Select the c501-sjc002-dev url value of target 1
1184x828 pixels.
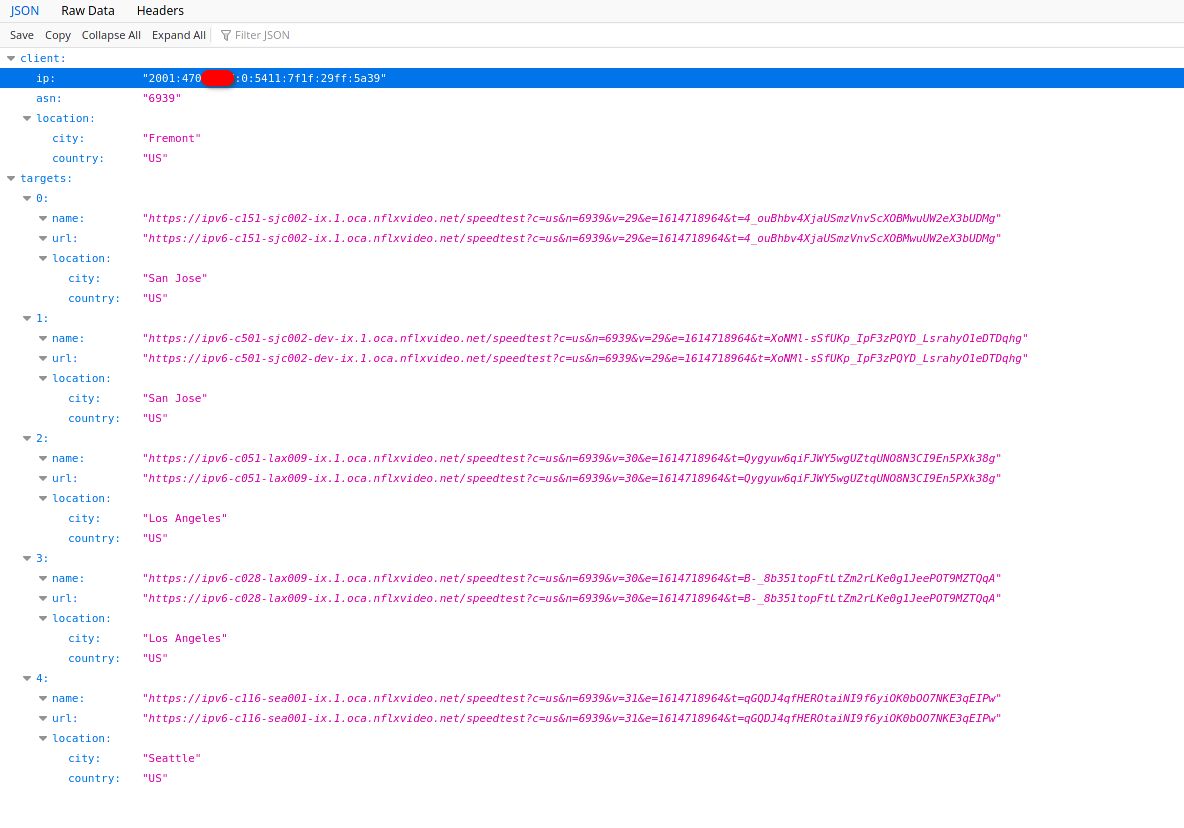tap(585, 359)
